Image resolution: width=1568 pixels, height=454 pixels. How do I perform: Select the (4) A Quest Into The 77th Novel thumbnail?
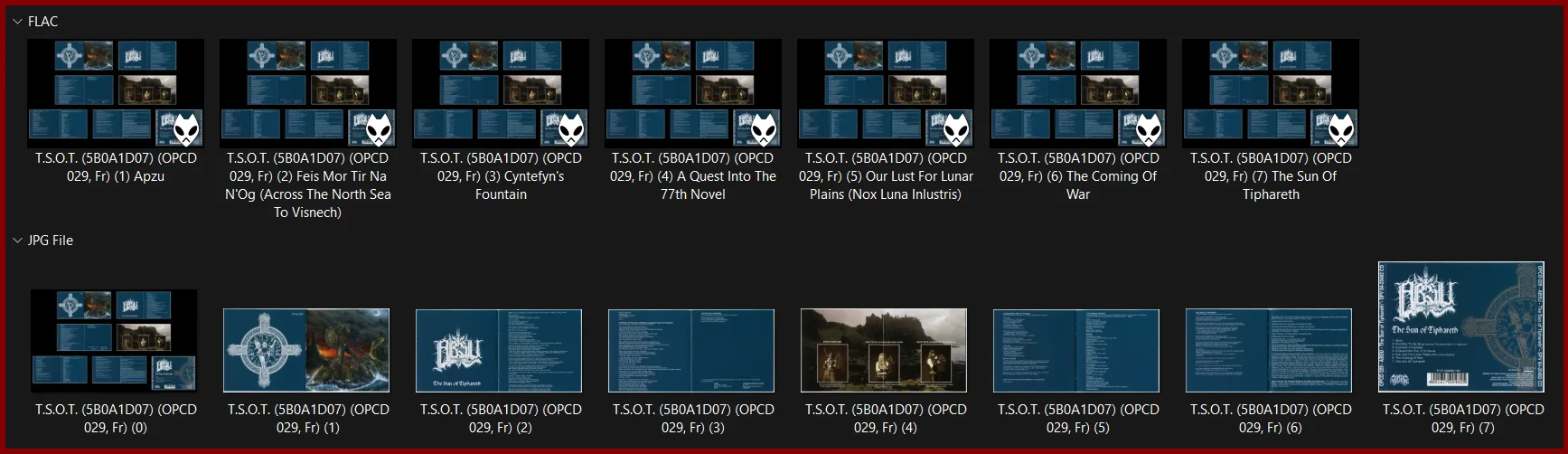coord(693,93)
